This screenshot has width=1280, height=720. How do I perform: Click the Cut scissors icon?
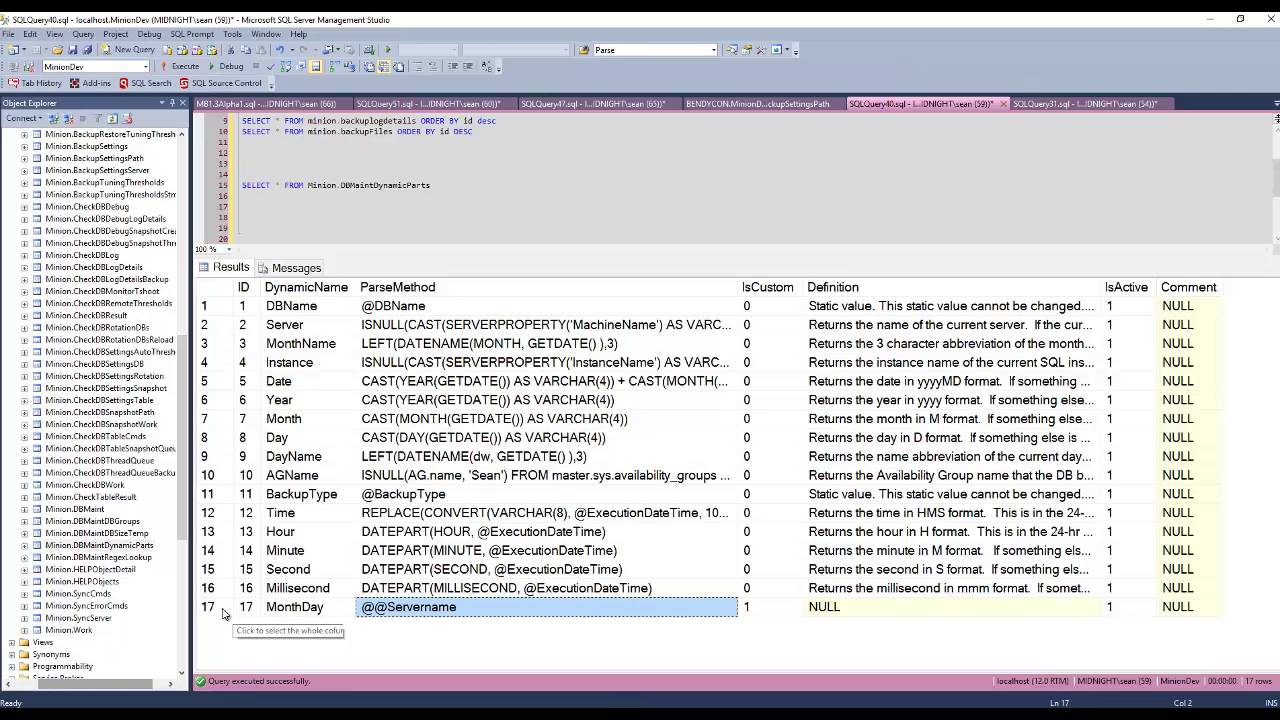coord(231,50)
